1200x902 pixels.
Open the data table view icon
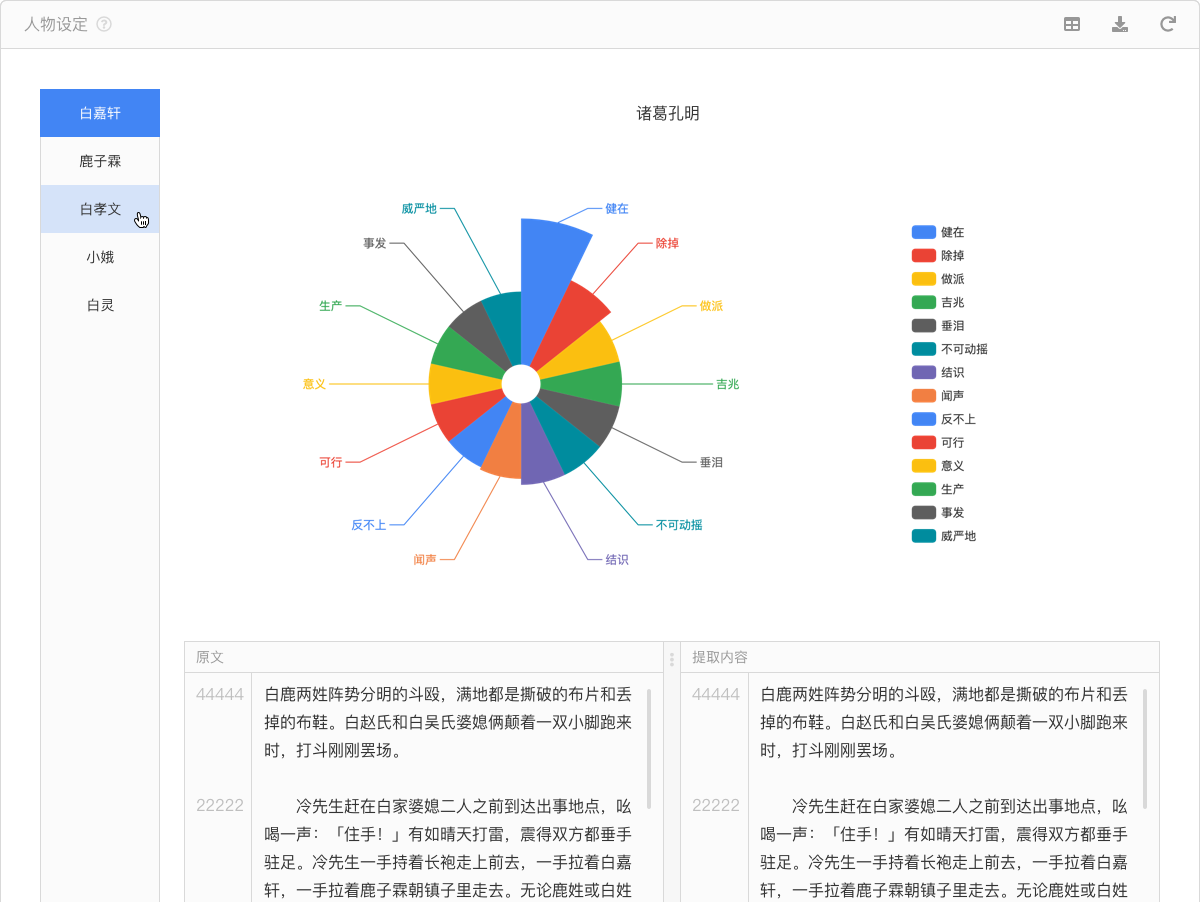coord(1072,25)
